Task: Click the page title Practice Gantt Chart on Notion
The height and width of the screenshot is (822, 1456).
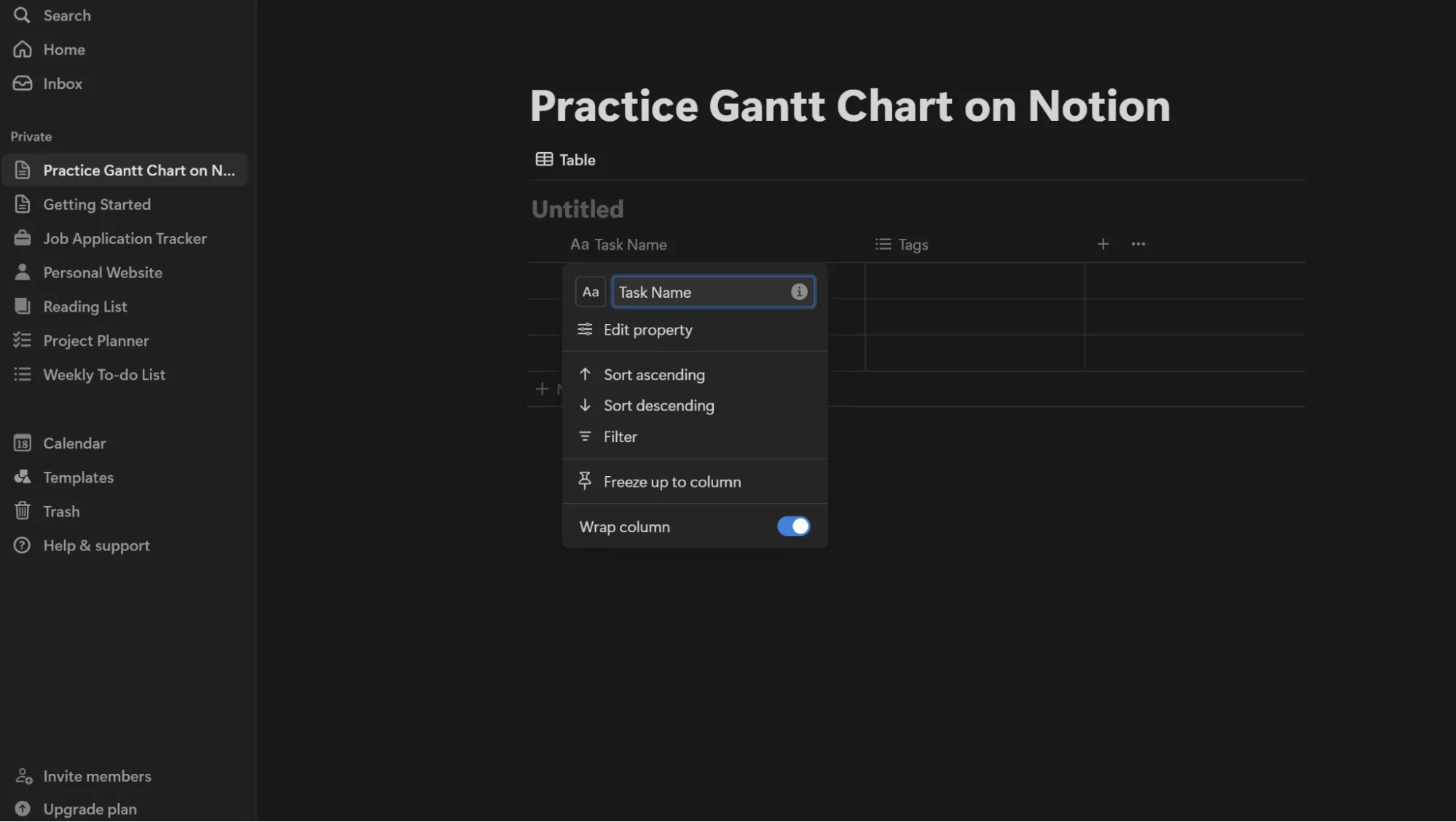Action: (x=850, y=106)
